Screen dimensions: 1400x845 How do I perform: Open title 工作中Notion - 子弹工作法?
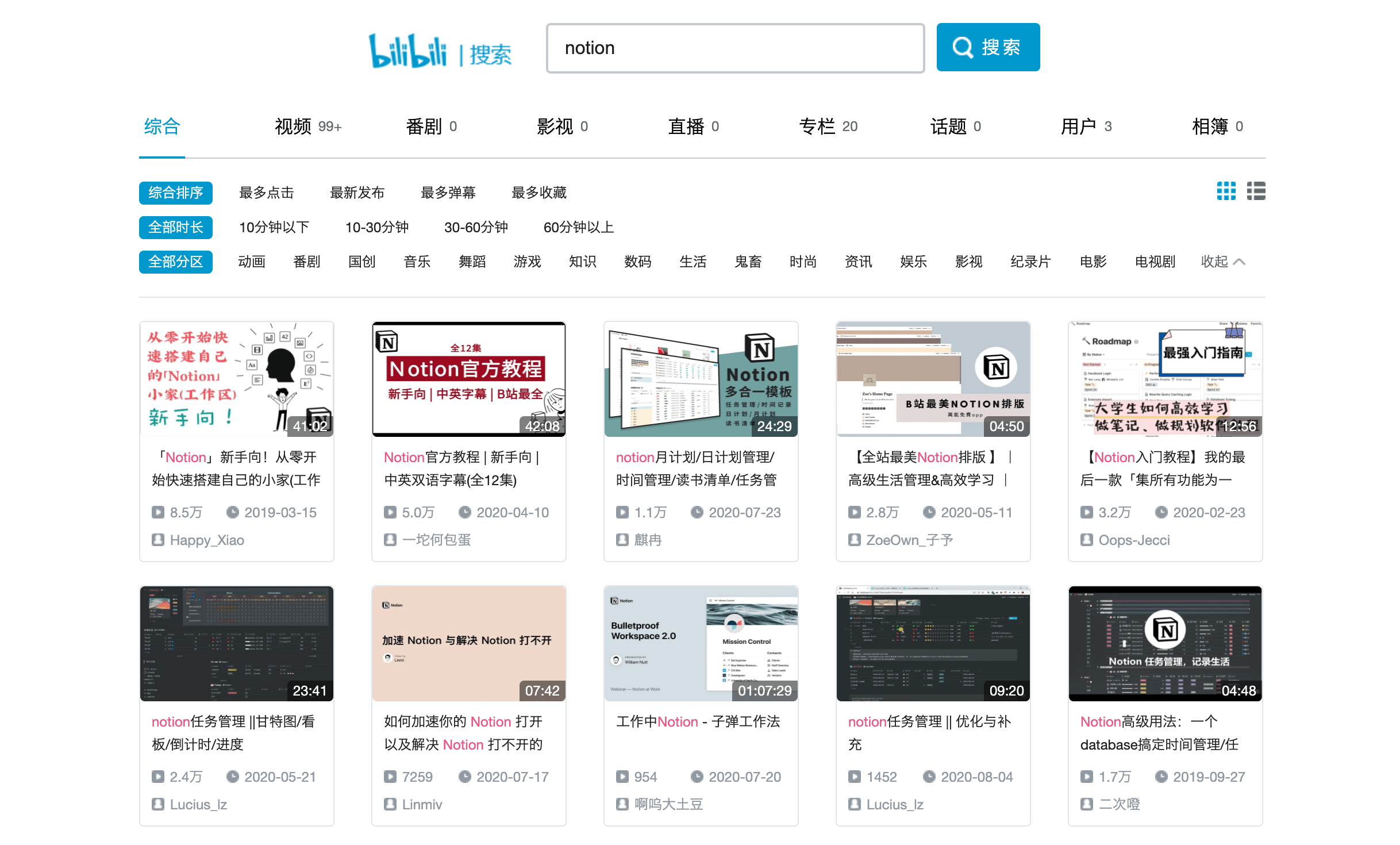(x=698, y=721)
